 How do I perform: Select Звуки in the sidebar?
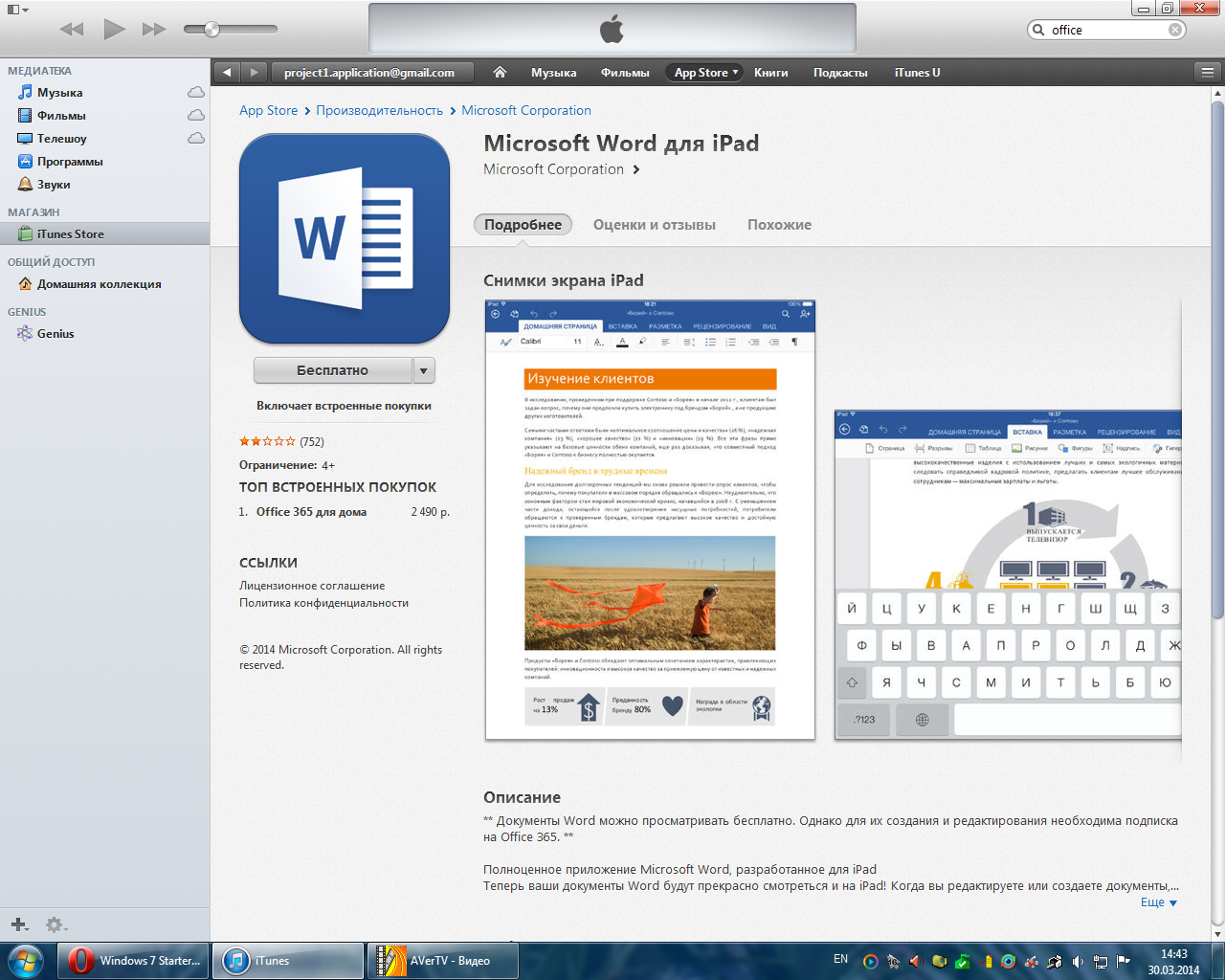[x=54, y=185]
